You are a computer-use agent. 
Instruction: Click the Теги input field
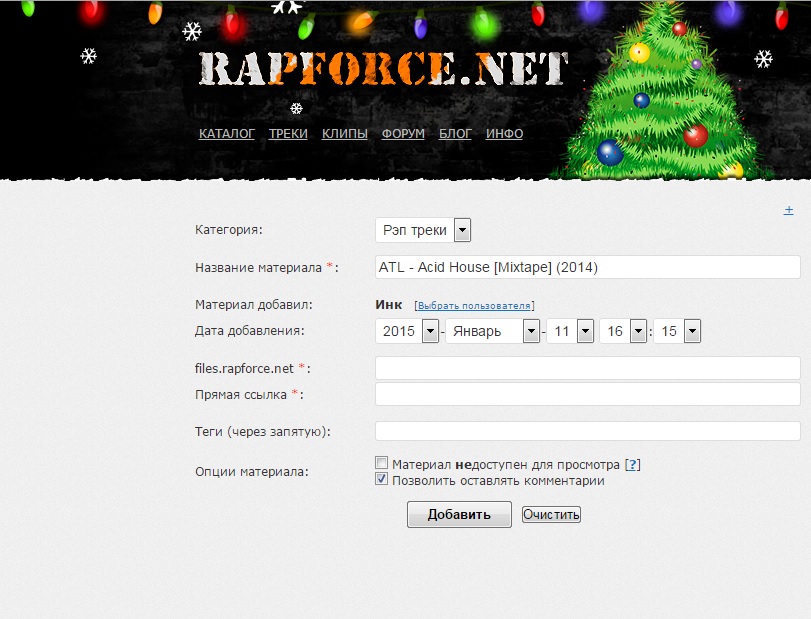point(588,431)
